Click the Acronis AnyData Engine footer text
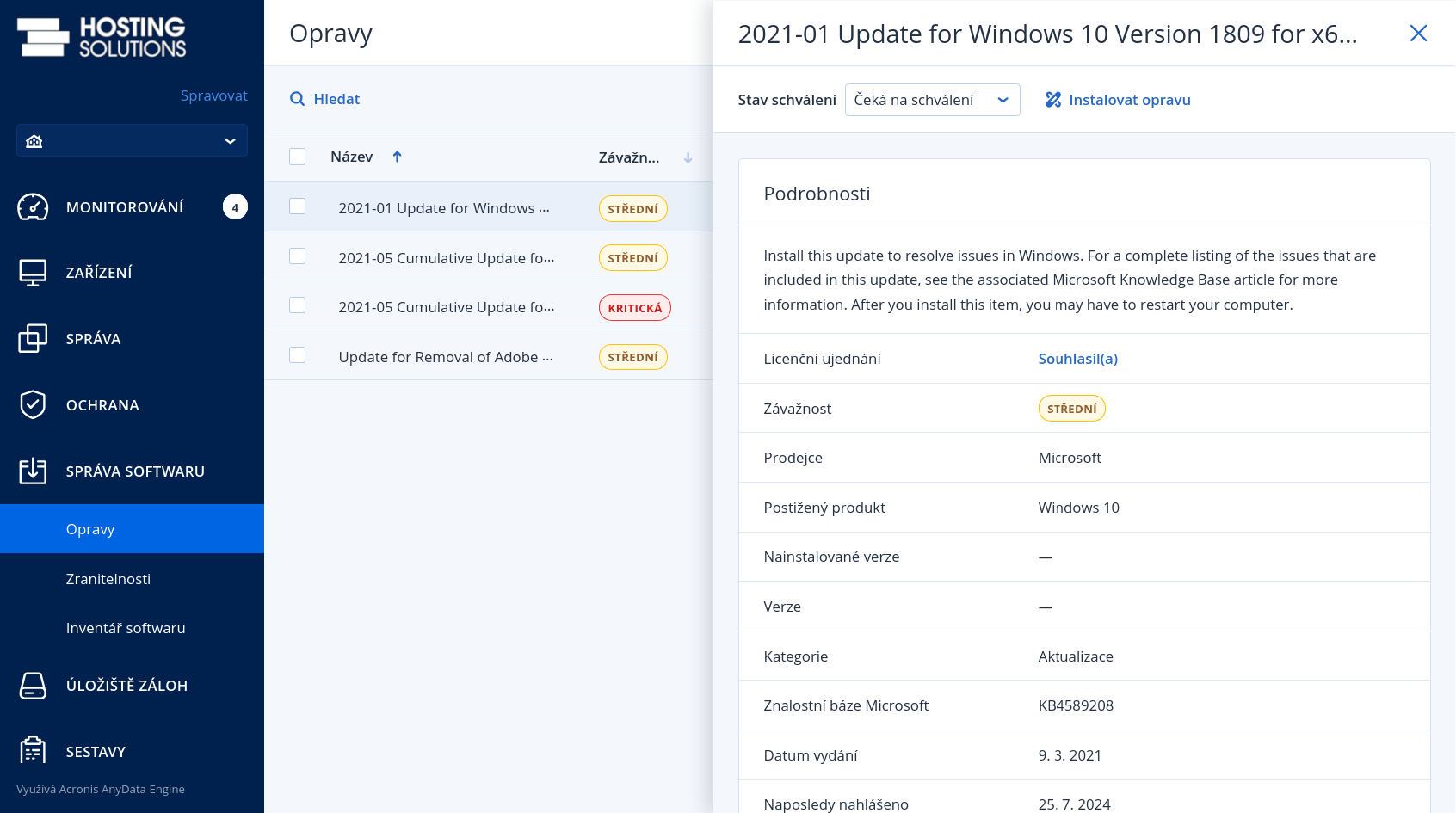 point(101,789)
